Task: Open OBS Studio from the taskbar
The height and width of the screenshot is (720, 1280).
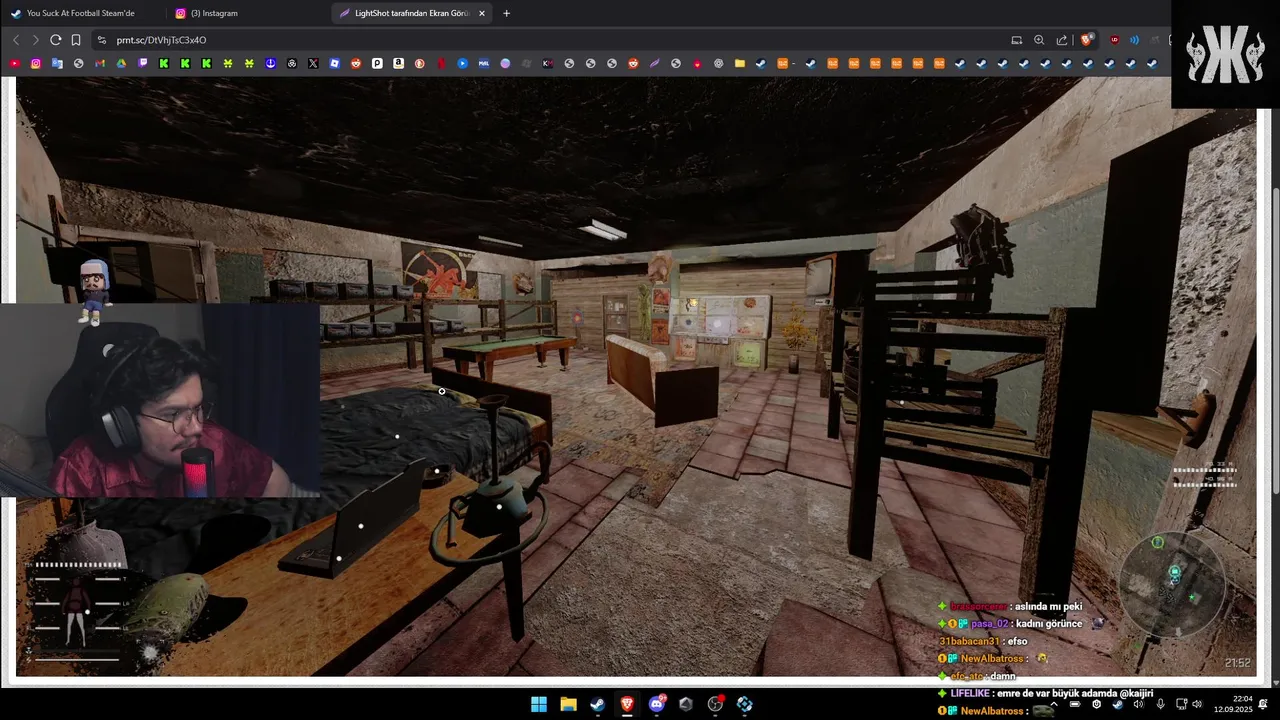Action: tap(715, 704)
